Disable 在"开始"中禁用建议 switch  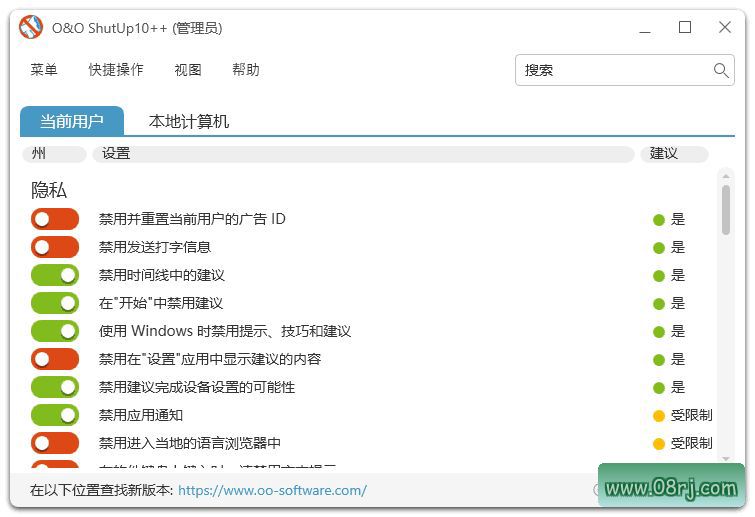pos(55,303)
